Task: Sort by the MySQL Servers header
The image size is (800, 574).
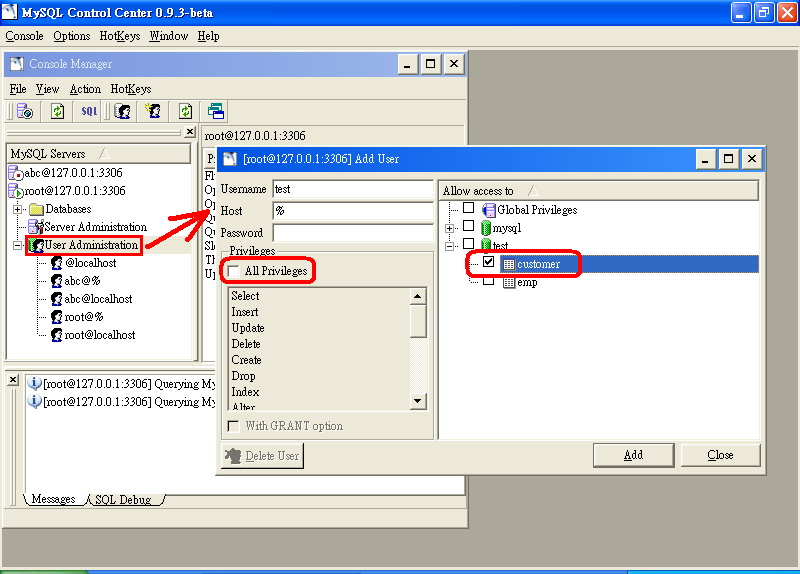Action: click(98, 154)
